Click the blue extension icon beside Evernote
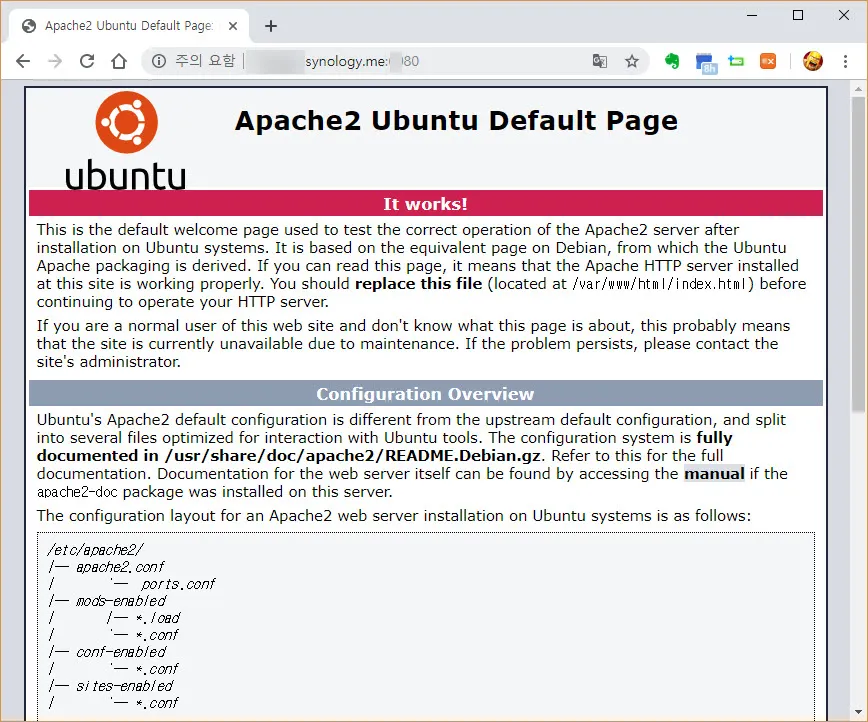The image size is (868, 722). pos(706,62)
